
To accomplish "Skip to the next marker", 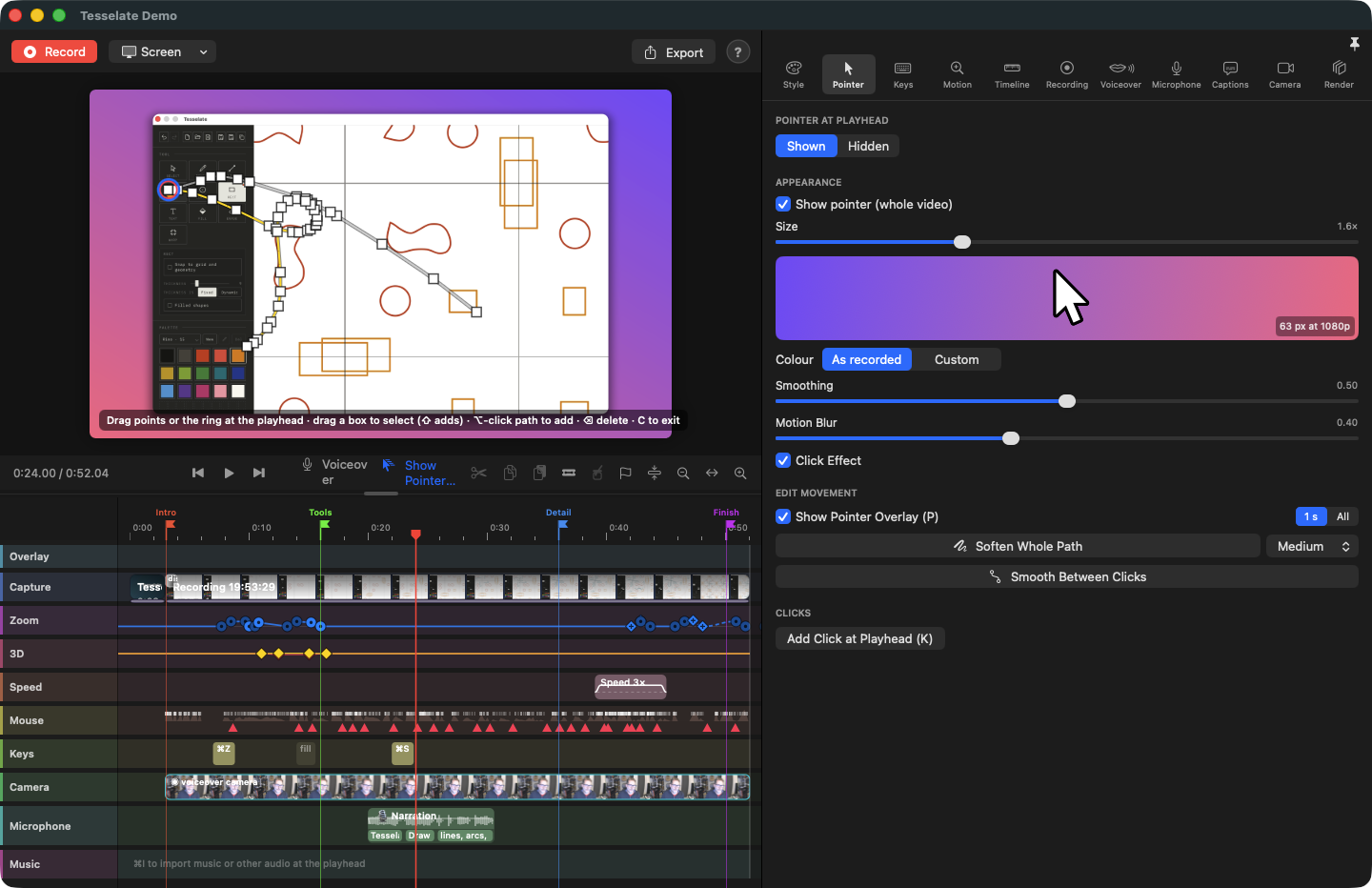I will tap(259, 473).
